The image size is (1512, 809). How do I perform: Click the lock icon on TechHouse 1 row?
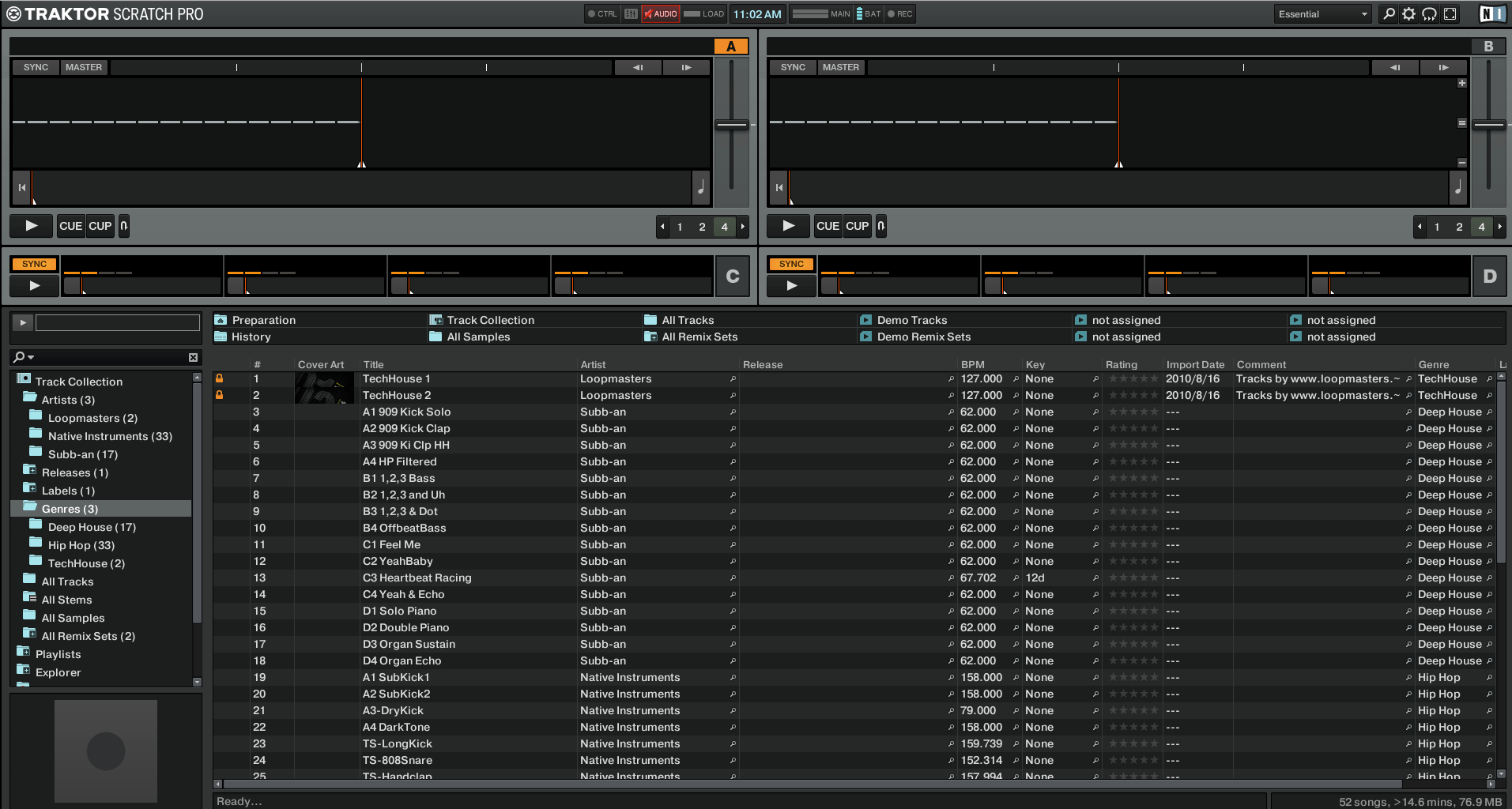pyautogui.click(x=220, y=378)
